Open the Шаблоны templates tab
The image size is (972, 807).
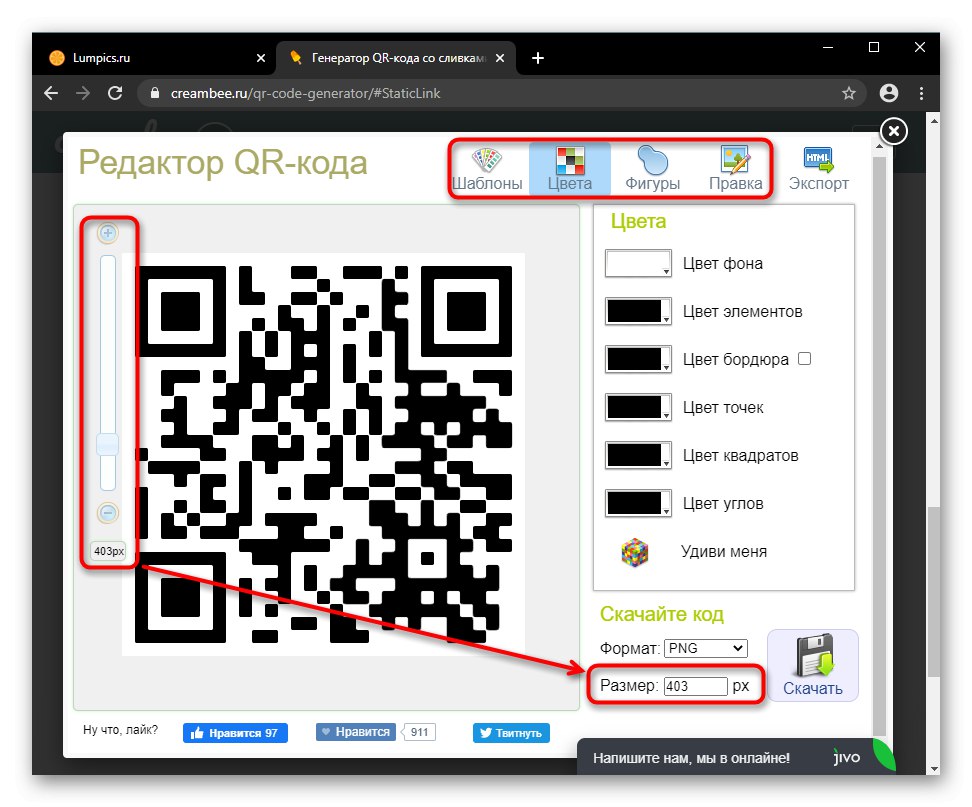click(x=487, y=169)
